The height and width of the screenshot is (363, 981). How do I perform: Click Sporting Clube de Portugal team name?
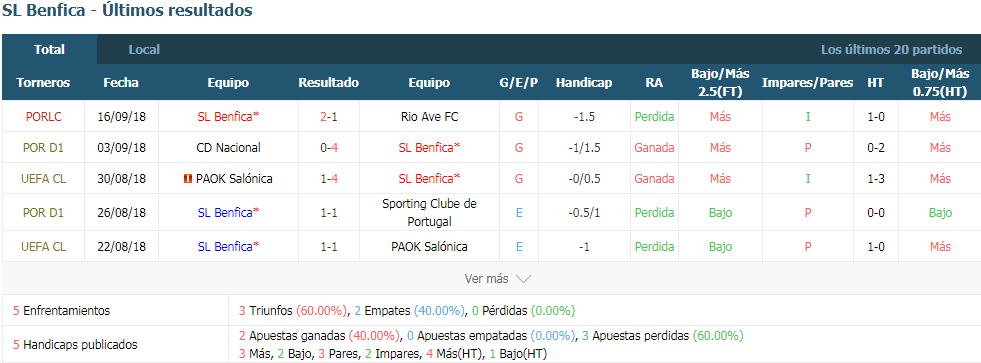pyautogui.click(x=429, y=213)
